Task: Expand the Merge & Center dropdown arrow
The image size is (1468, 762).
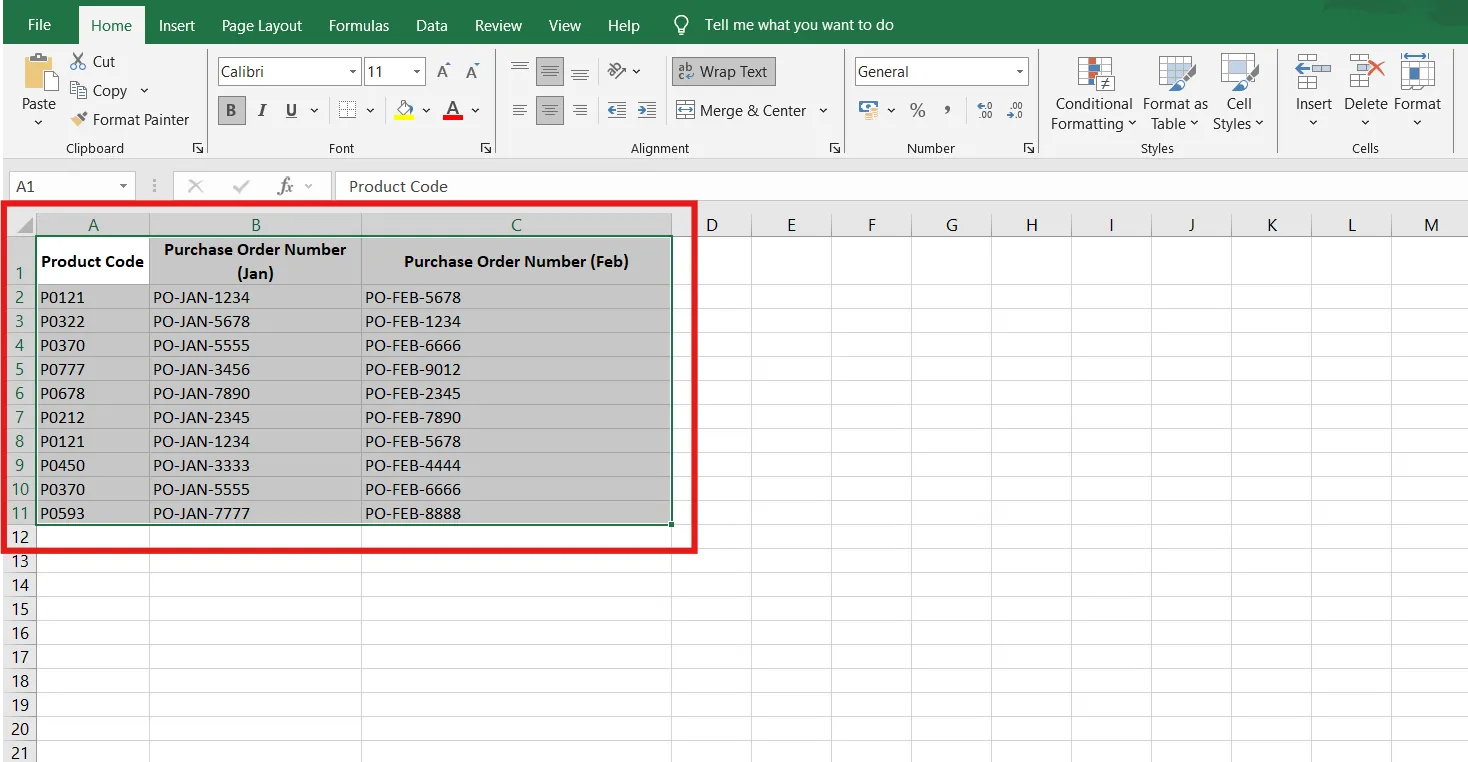Action: (824, 110)
